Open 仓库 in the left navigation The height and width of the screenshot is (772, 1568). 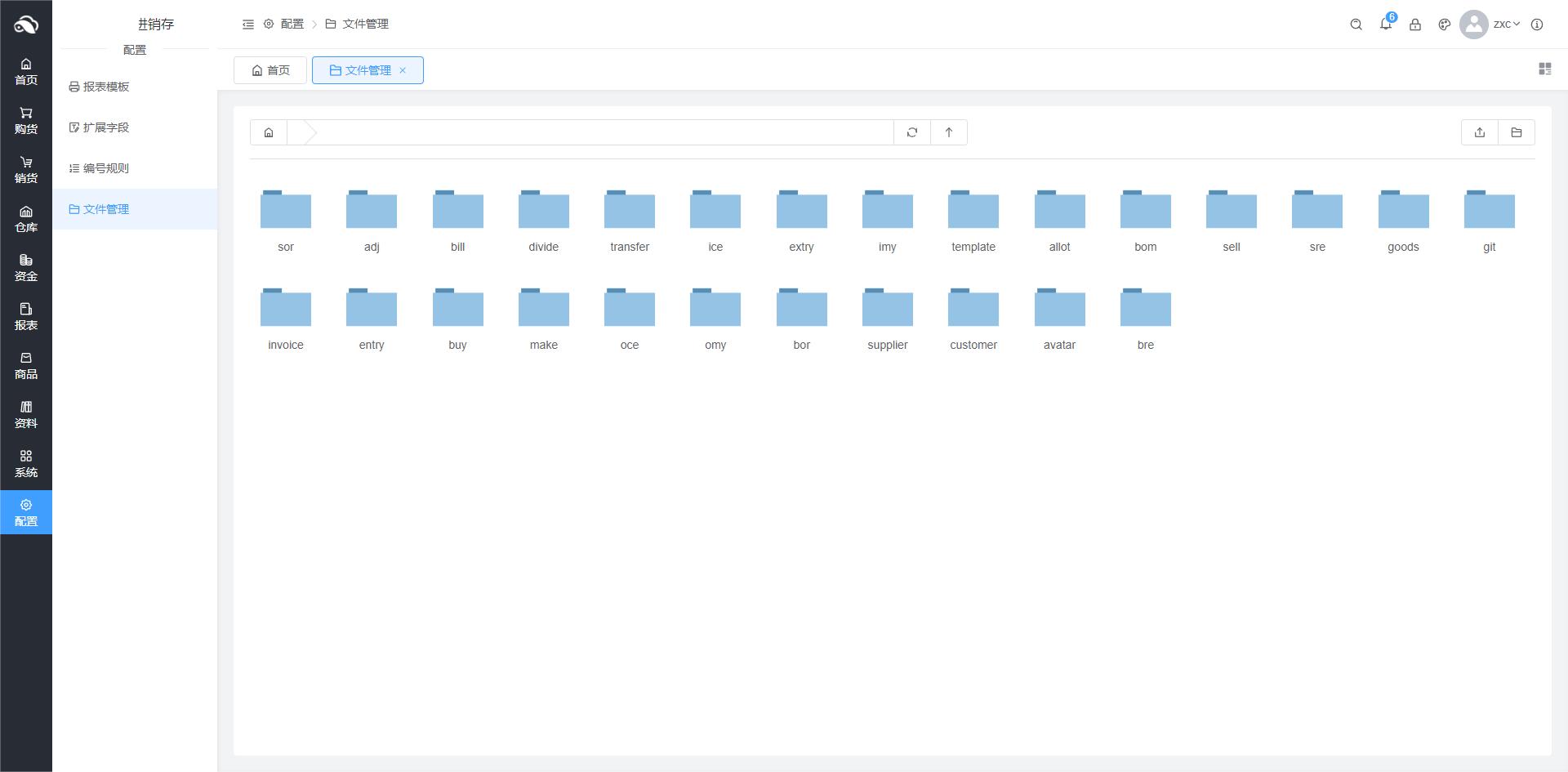point(26,218)
